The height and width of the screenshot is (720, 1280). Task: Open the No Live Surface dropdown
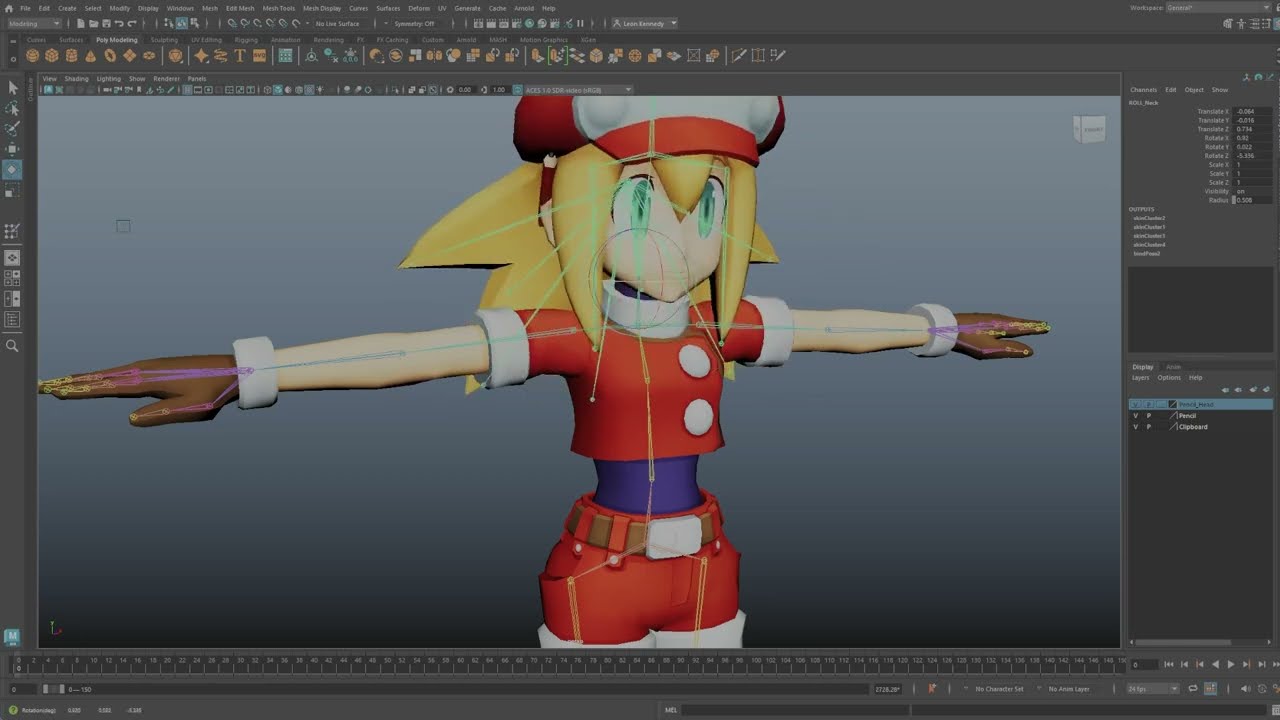338,23
